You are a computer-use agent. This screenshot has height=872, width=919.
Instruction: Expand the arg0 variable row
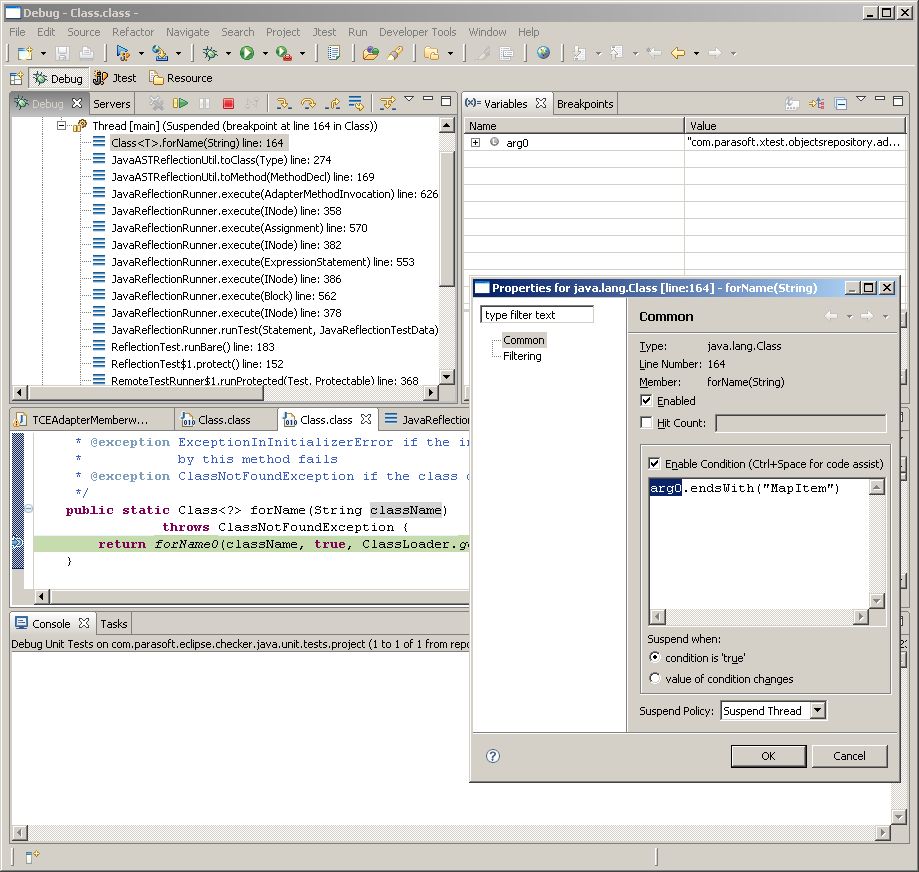coord(475,142)
